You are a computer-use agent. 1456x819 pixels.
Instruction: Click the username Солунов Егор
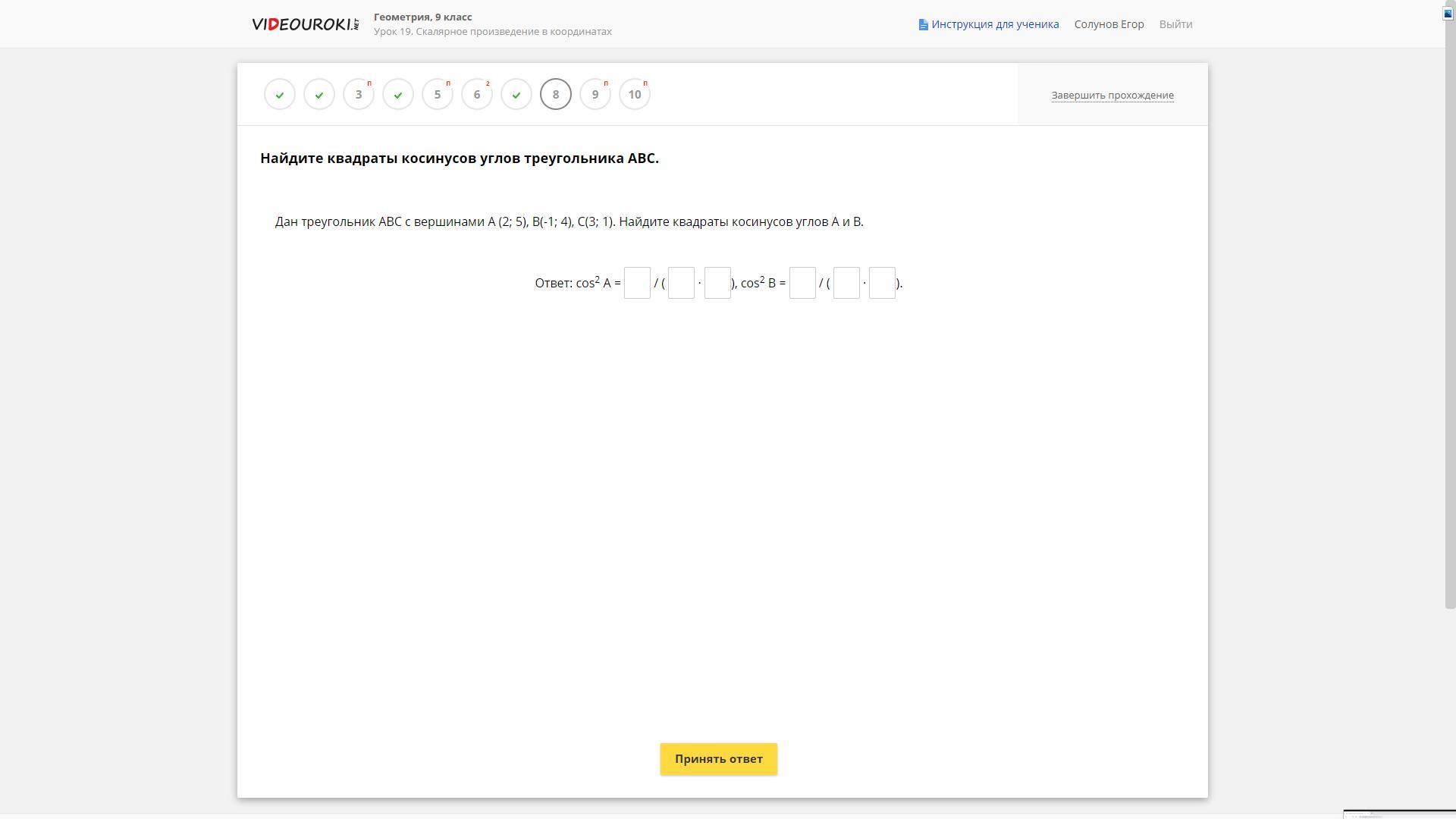coord(1108,24)
